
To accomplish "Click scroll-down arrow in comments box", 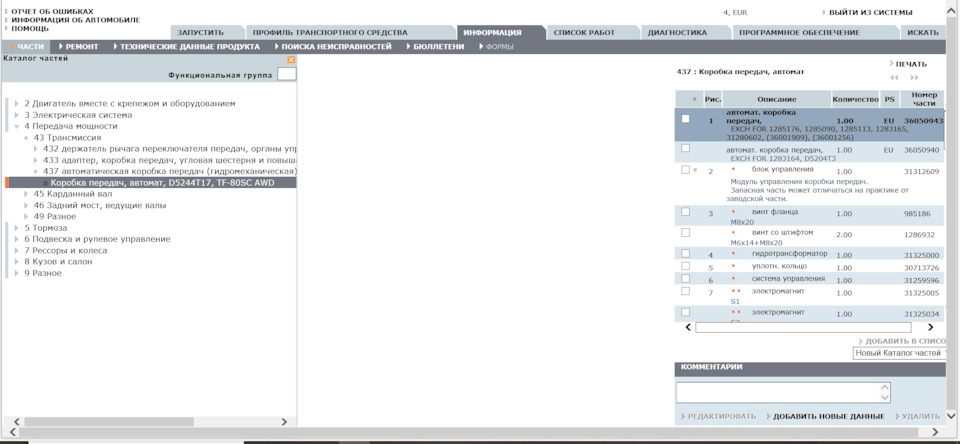I will 884,397.
